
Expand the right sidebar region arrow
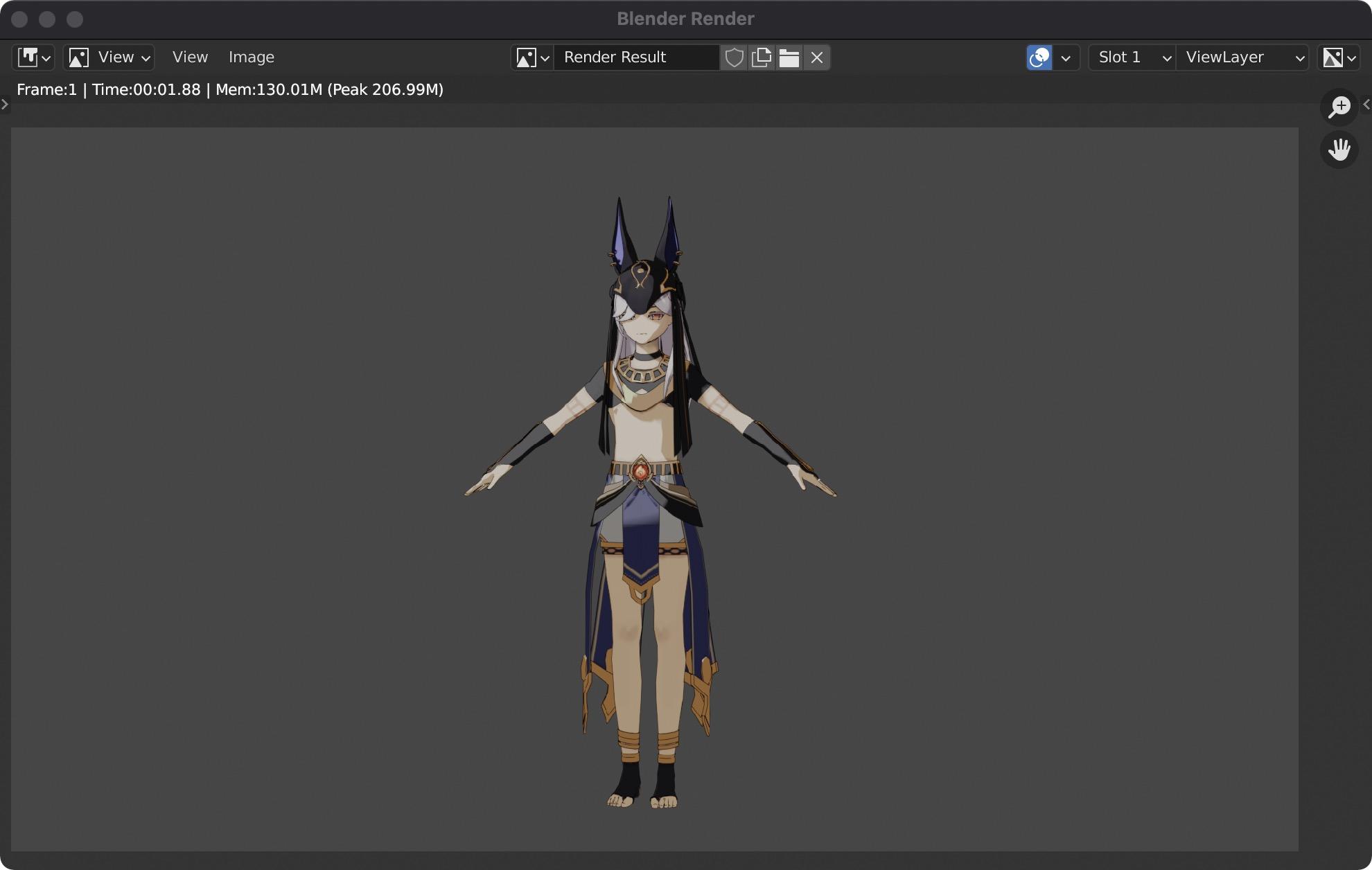click(1366, 105)
